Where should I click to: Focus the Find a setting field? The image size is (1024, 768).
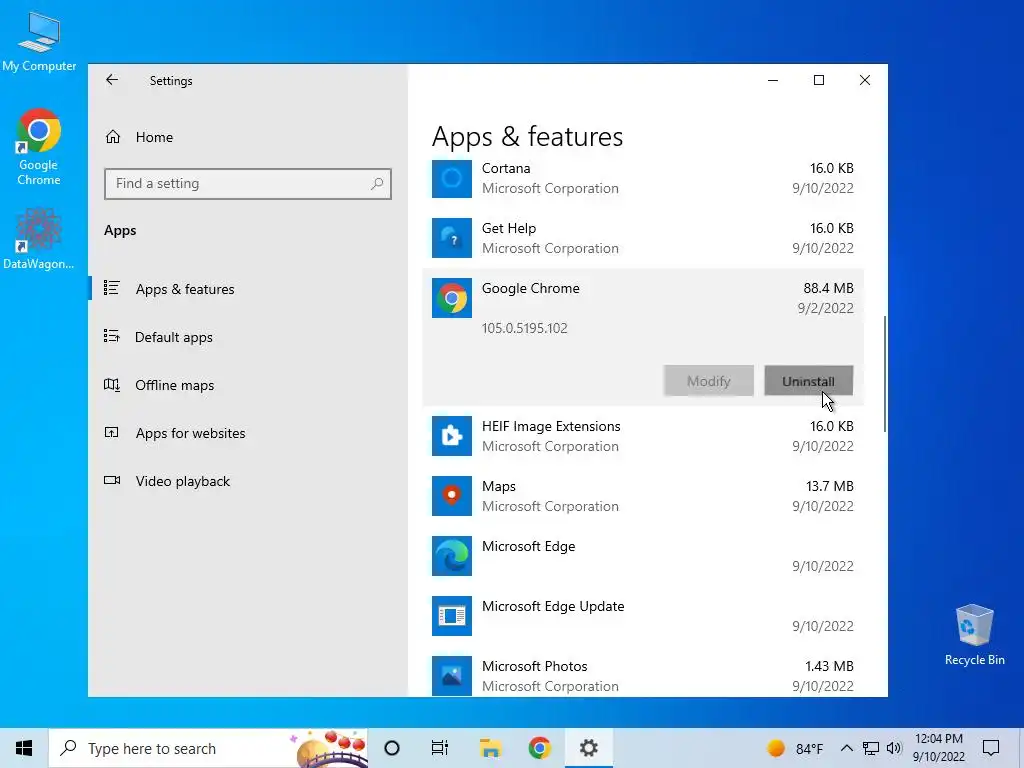(248, 184)
